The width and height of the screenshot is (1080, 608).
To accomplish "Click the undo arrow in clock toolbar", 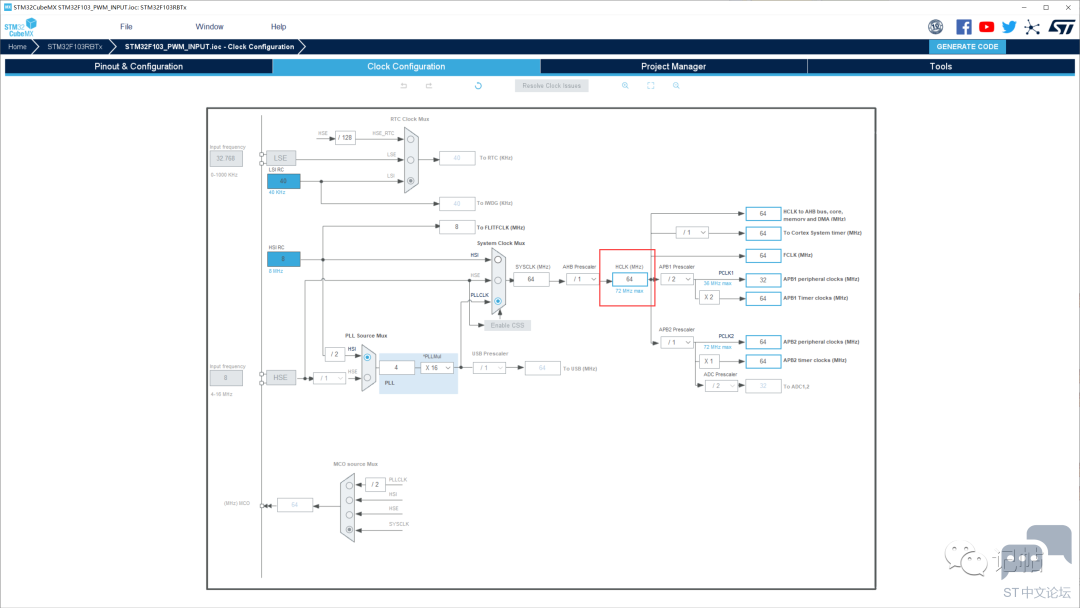I will tap(404, 85).
